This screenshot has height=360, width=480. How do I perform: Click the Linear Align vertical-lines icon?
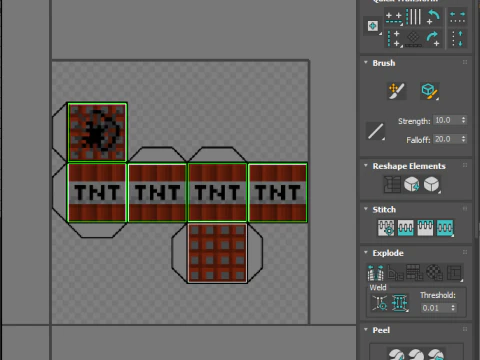point(414,17)
